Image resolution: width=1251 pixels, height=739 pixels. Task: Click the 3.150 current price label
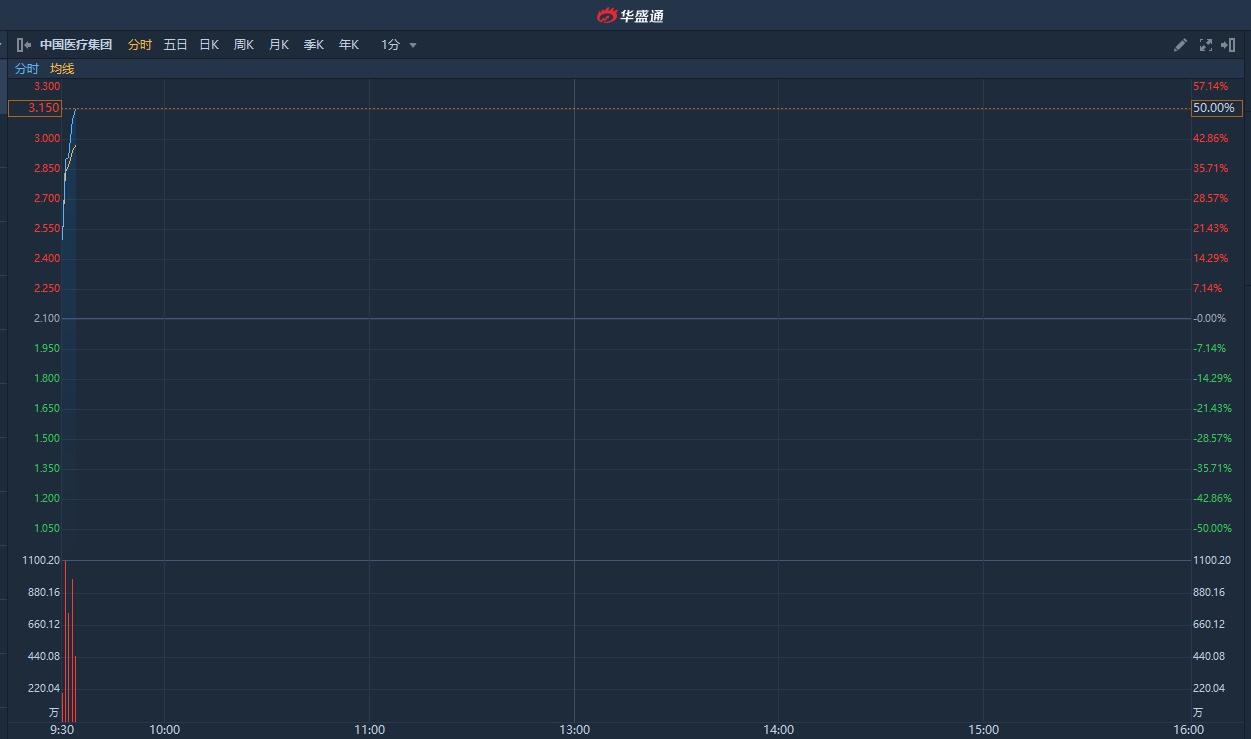pos(35,108)
